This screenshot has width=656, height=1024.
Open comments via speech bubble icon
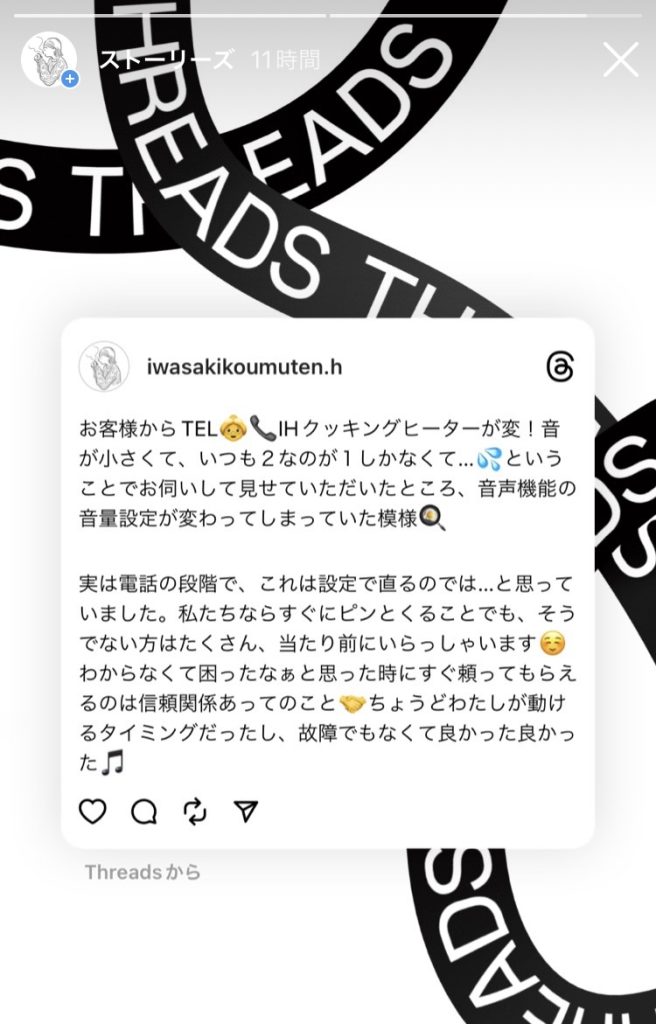coord(144,812)
